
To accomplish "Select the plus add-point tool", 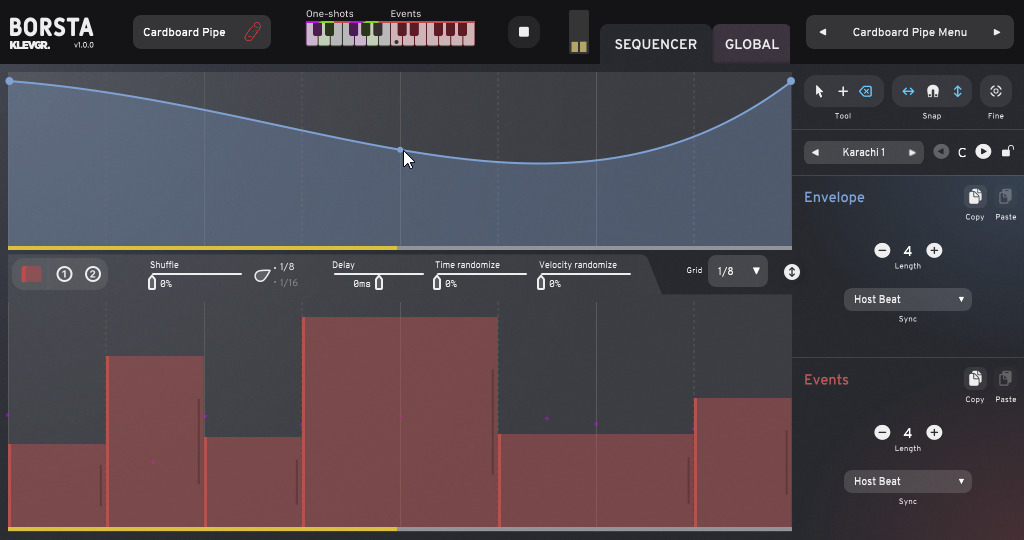I will point(843,91).
